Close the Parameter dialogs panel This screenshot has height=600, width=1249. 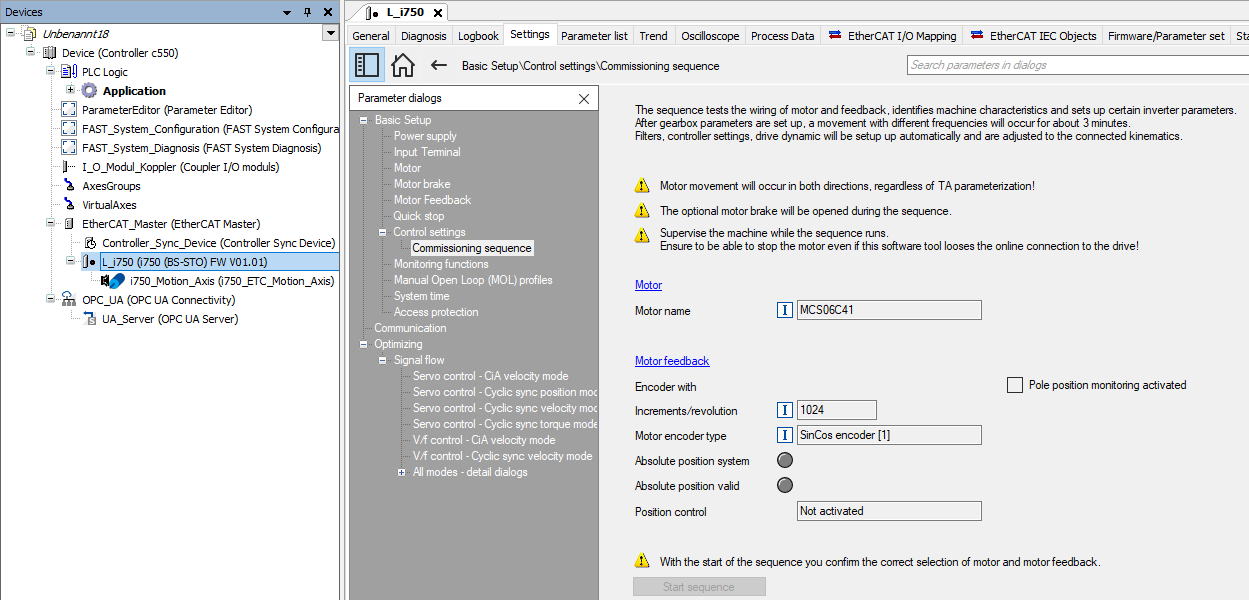[x=584, y=98]
